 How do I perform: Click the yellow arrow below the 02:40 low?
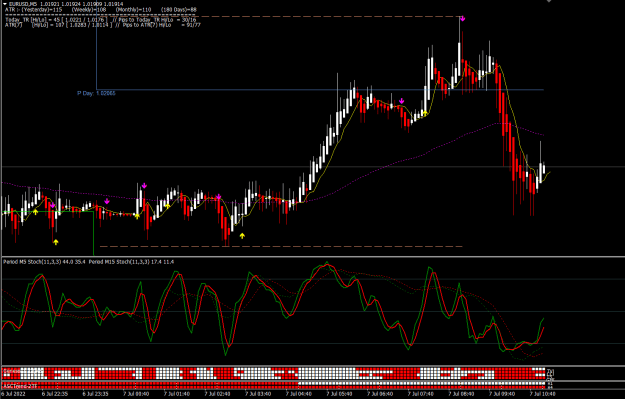click(x=242, y=236)
